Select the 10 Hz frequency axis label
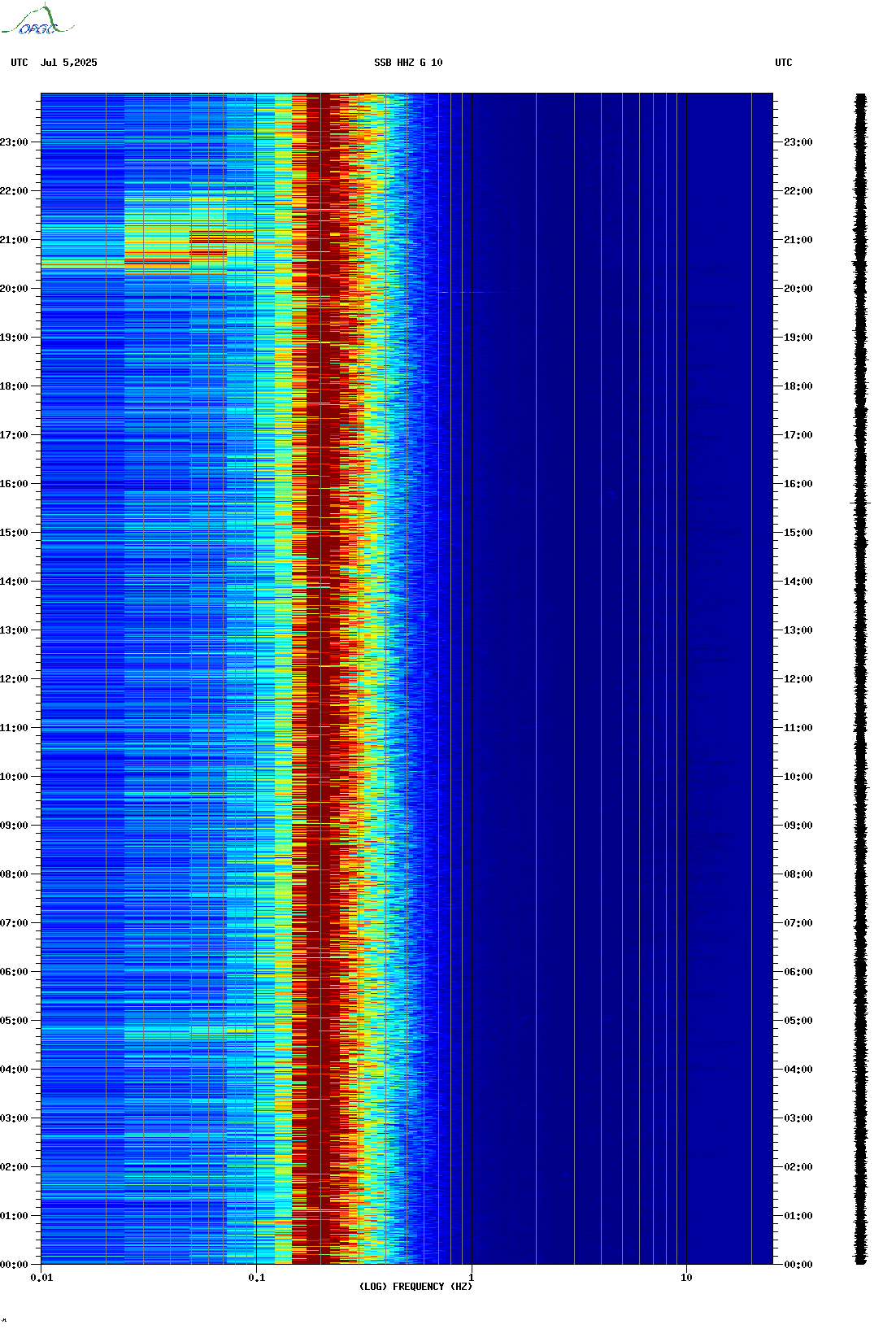Image resolution: width=896 pixels, height=1329 pixels. point(686,1278)
